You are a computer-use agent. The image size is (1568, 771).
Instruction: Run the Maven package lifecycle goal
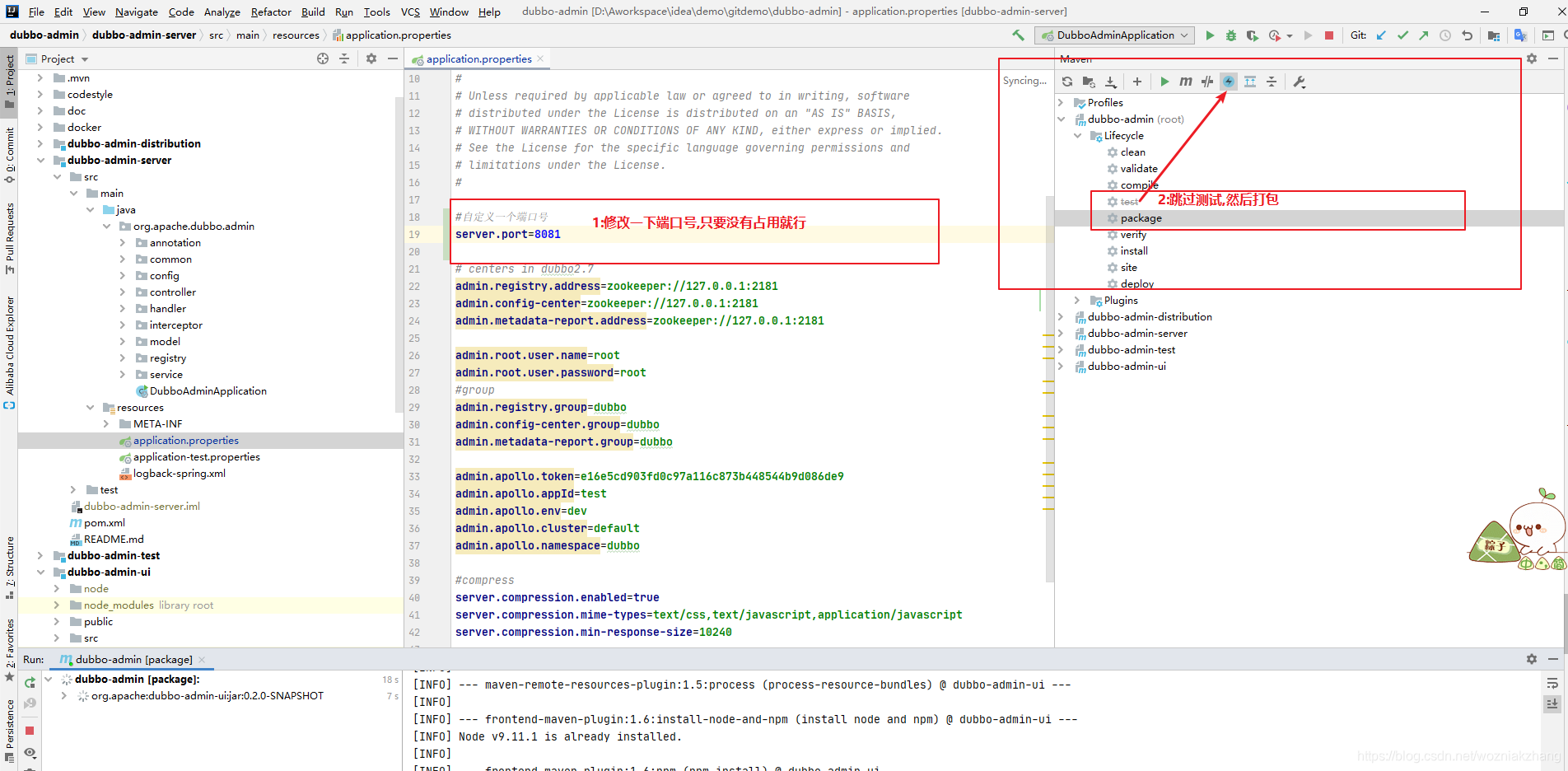pos(1141,217)
